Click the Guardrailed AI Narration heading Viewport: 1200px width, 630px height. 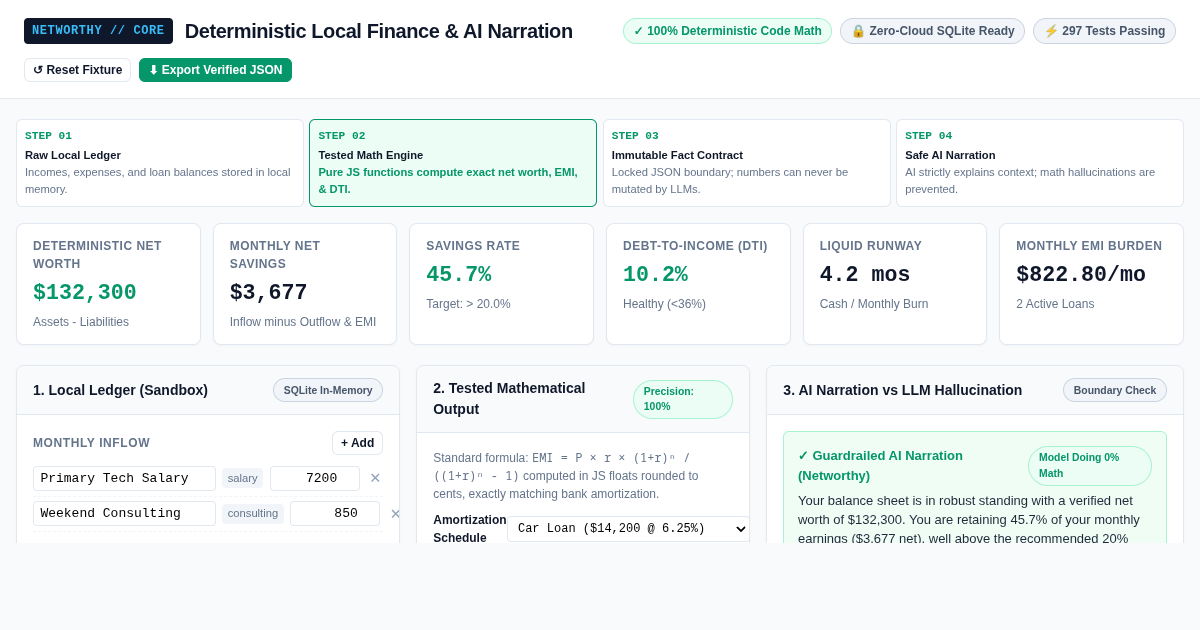tap(880, 465)
